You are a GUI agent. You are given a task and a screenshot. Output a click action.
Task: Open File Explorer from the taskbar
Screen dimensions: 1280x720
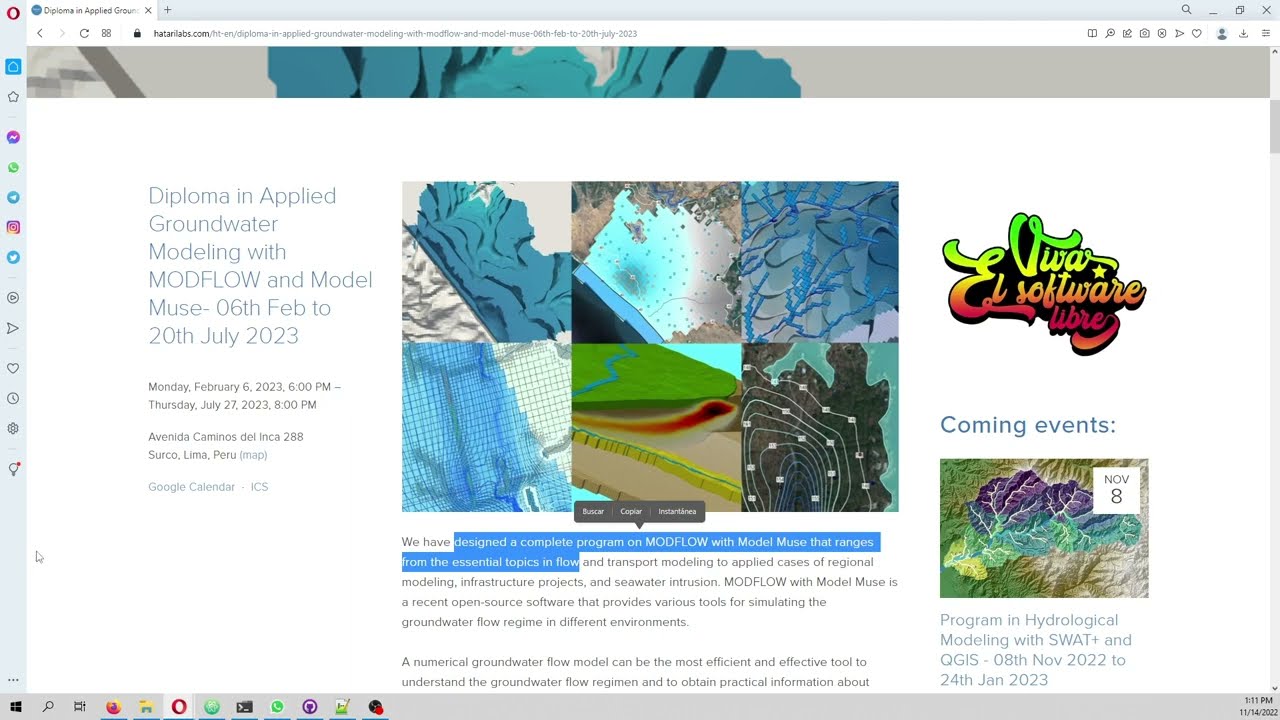[146, 707]
